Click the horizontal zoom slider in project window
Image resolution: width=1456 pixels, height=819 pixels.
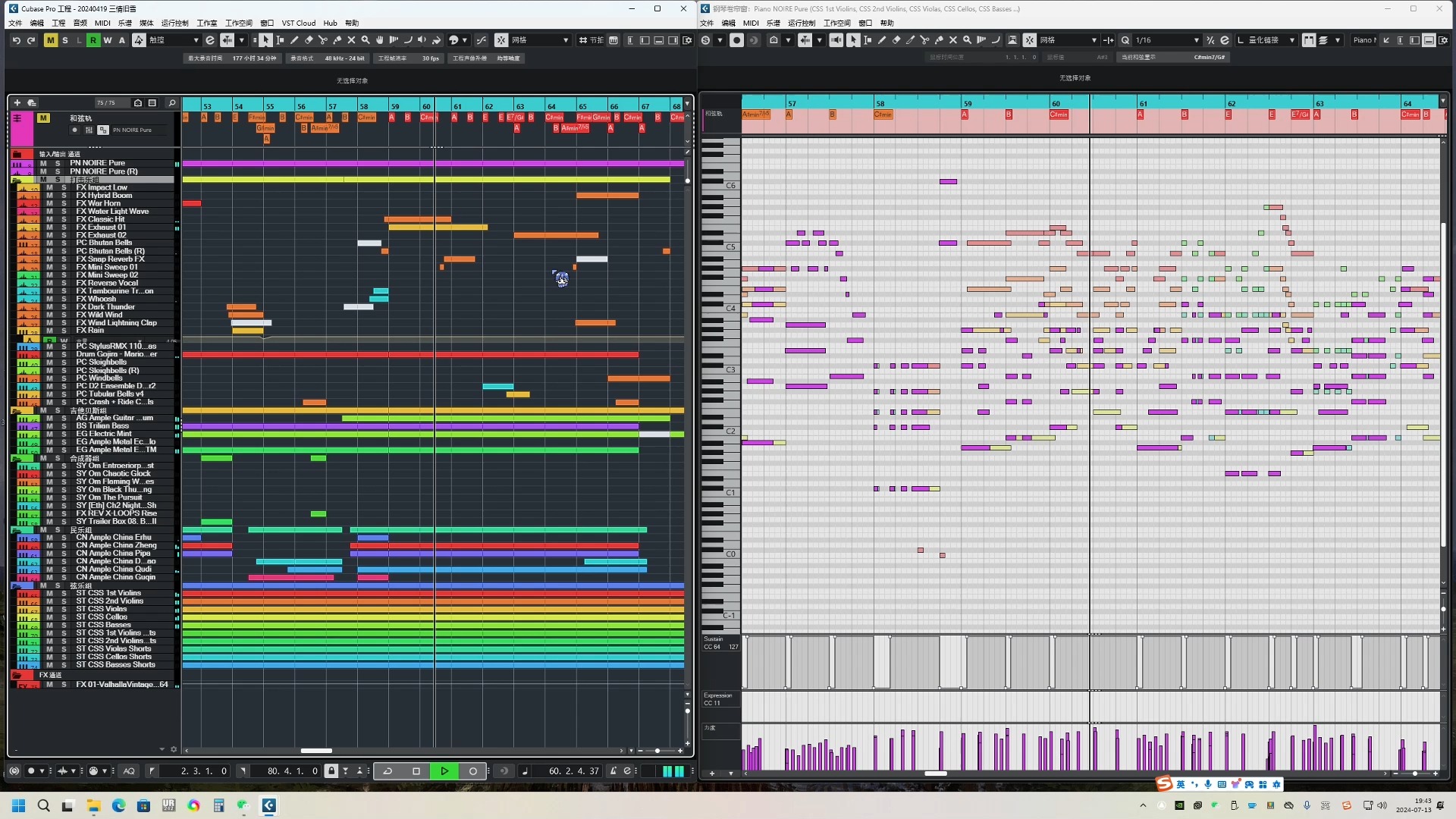[657, 751]
